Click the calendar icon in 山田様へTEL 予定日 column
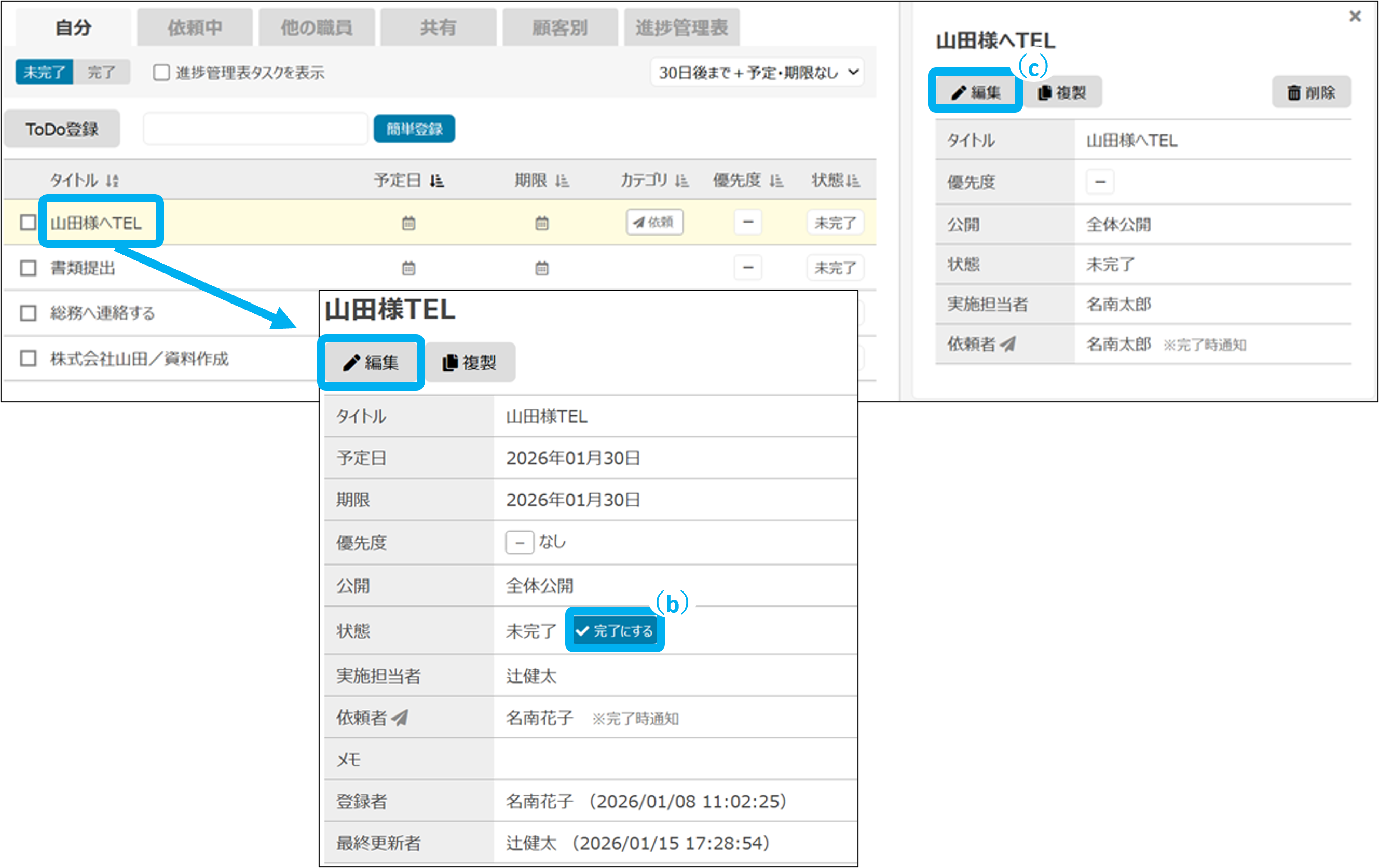 pyautogui.click(x=408, y=223)
